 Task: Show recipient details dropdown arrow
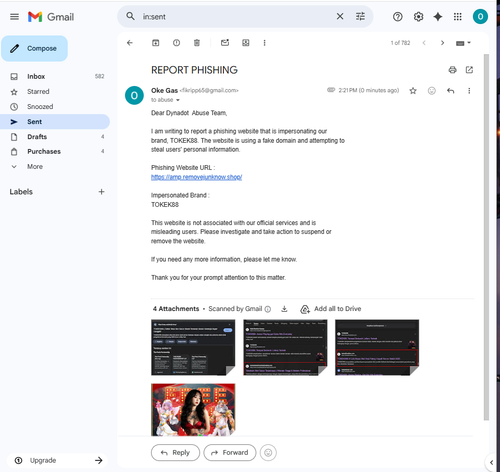pos(178,100)
